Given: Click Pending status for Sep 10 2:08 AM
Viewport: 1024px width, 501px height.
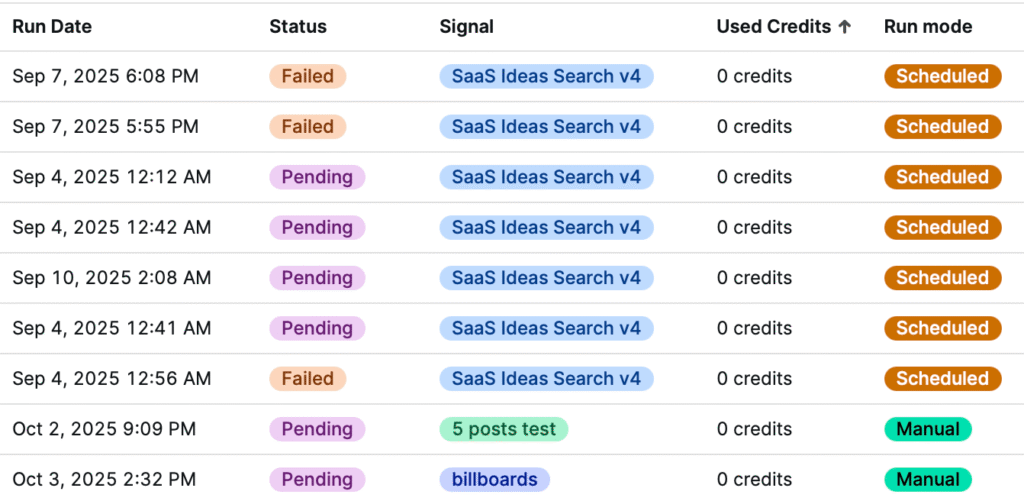Looking at the screenshot, I should coord(317,278).
